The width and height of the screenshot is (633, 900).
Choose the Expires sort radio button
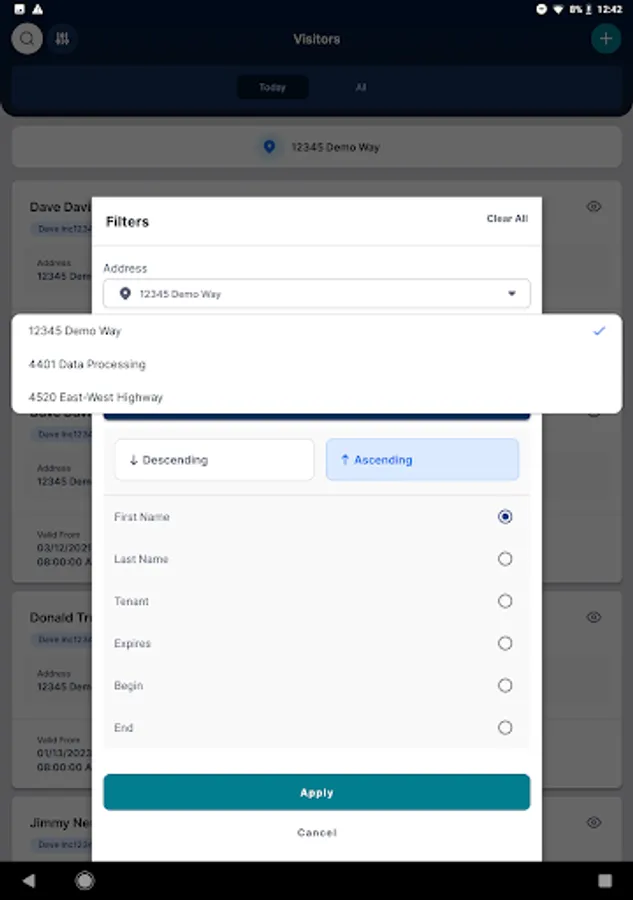(505, 643)
